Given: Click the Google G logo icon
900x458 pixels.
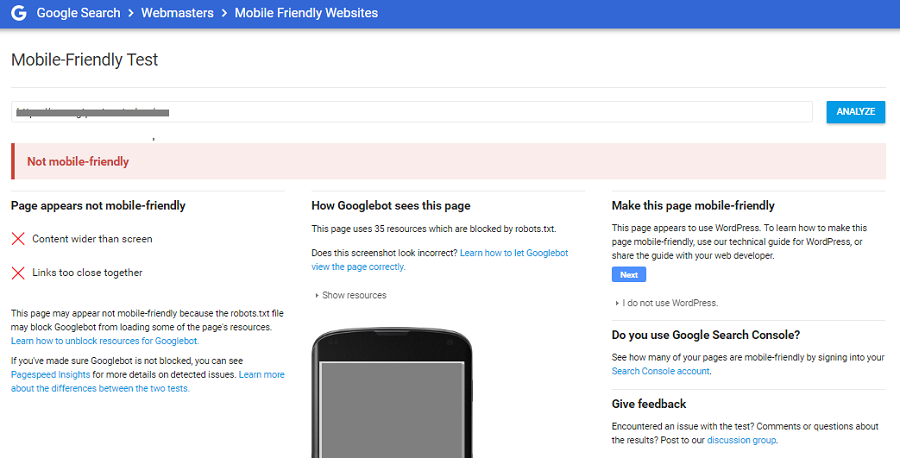Looking at the screenshot, I should point(19,13).
